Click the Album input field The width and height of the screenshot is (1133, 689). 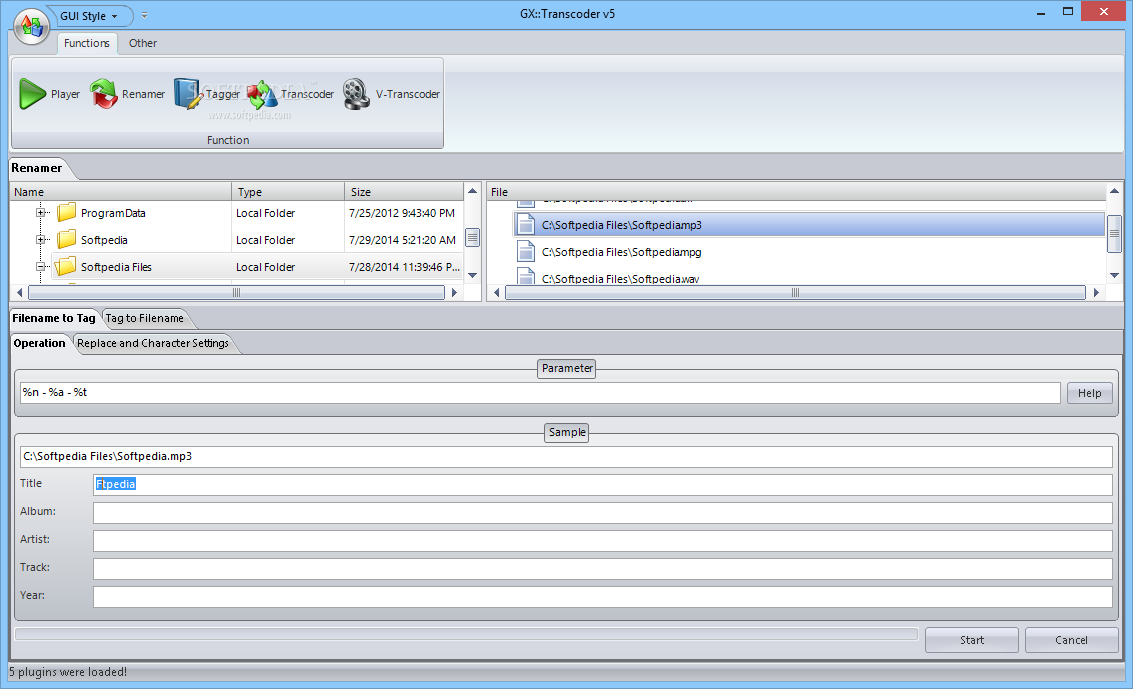(603, 513)
